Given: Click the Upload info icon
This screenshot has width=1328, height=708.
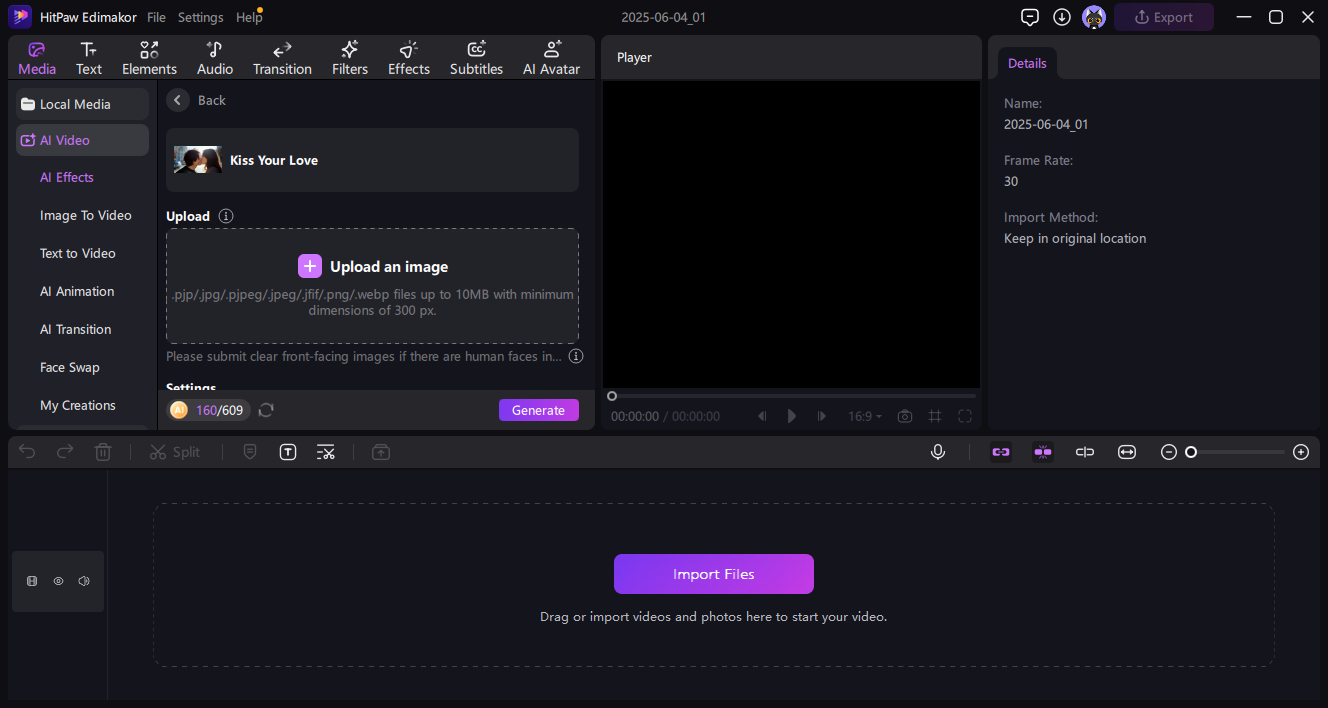Looking at the screenshot, I should click(226, 216).
